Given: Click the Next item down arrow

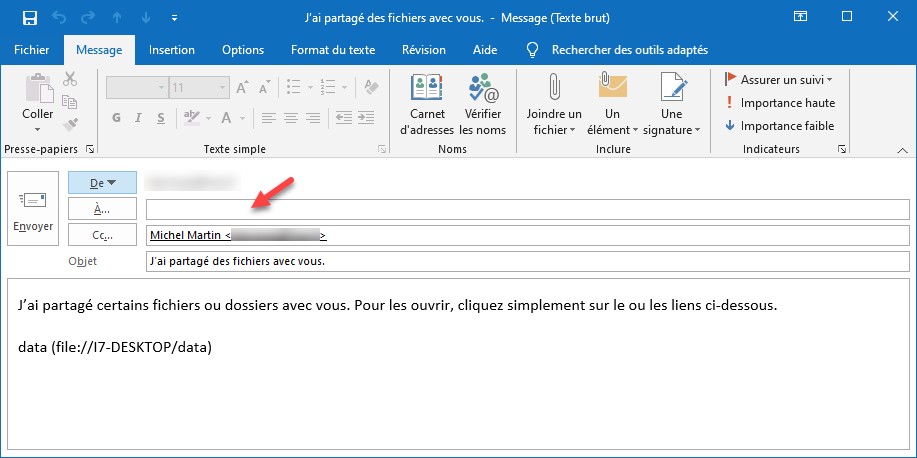Looking at the screenshot, I should click(x=146, y=18).
